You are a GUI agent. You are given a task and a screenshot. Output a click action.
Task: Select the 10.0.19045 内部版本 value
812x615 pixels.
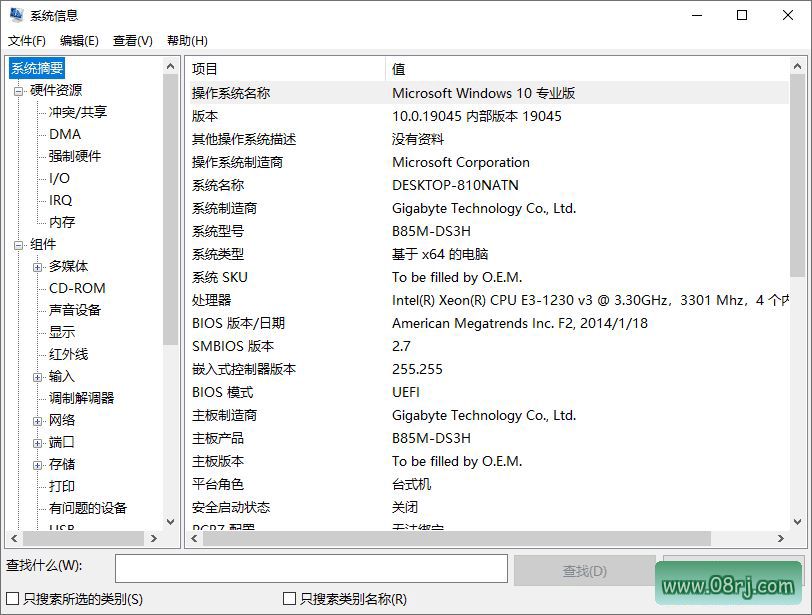point(477,116)
